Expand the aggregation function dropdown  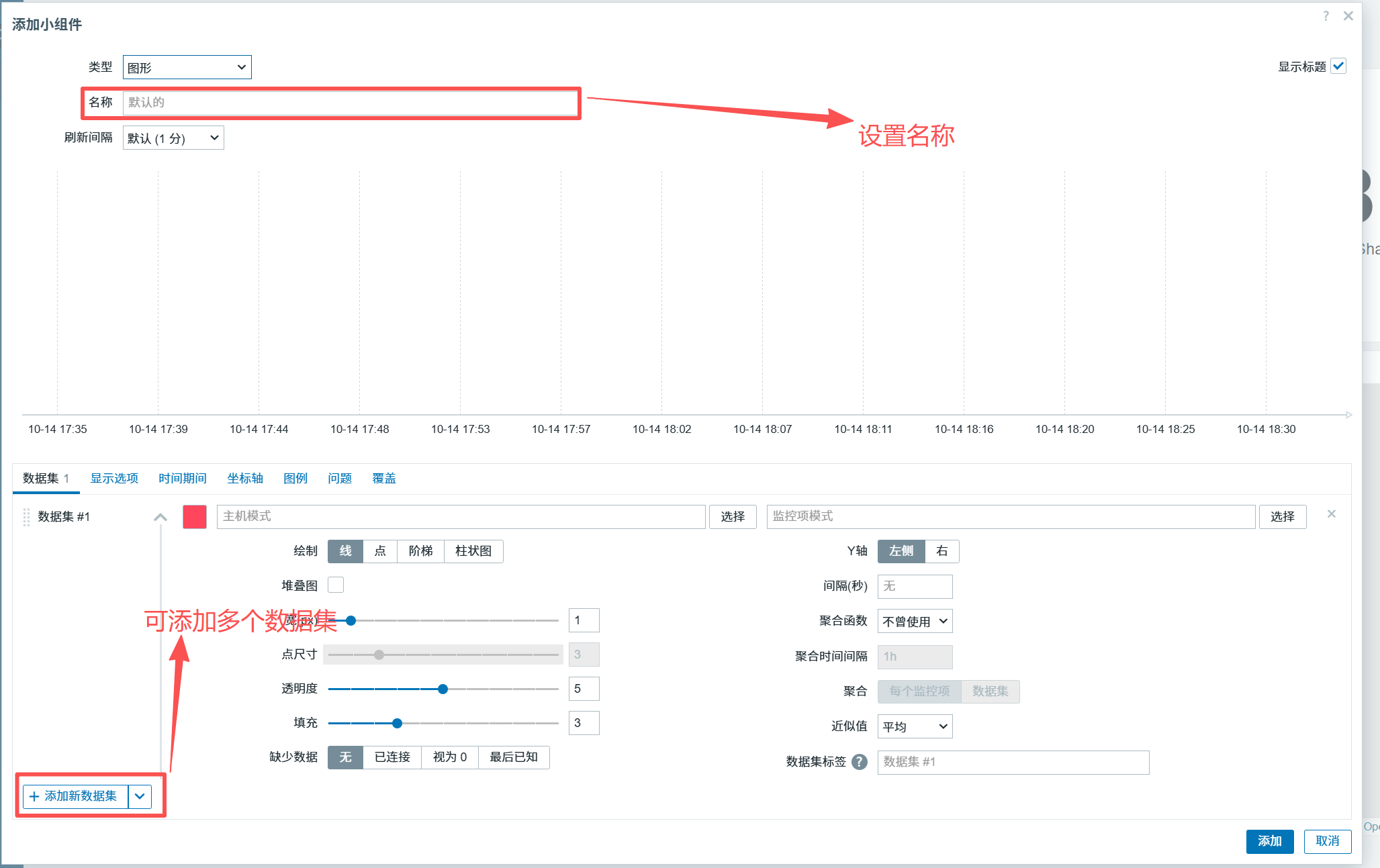(915, 622)
